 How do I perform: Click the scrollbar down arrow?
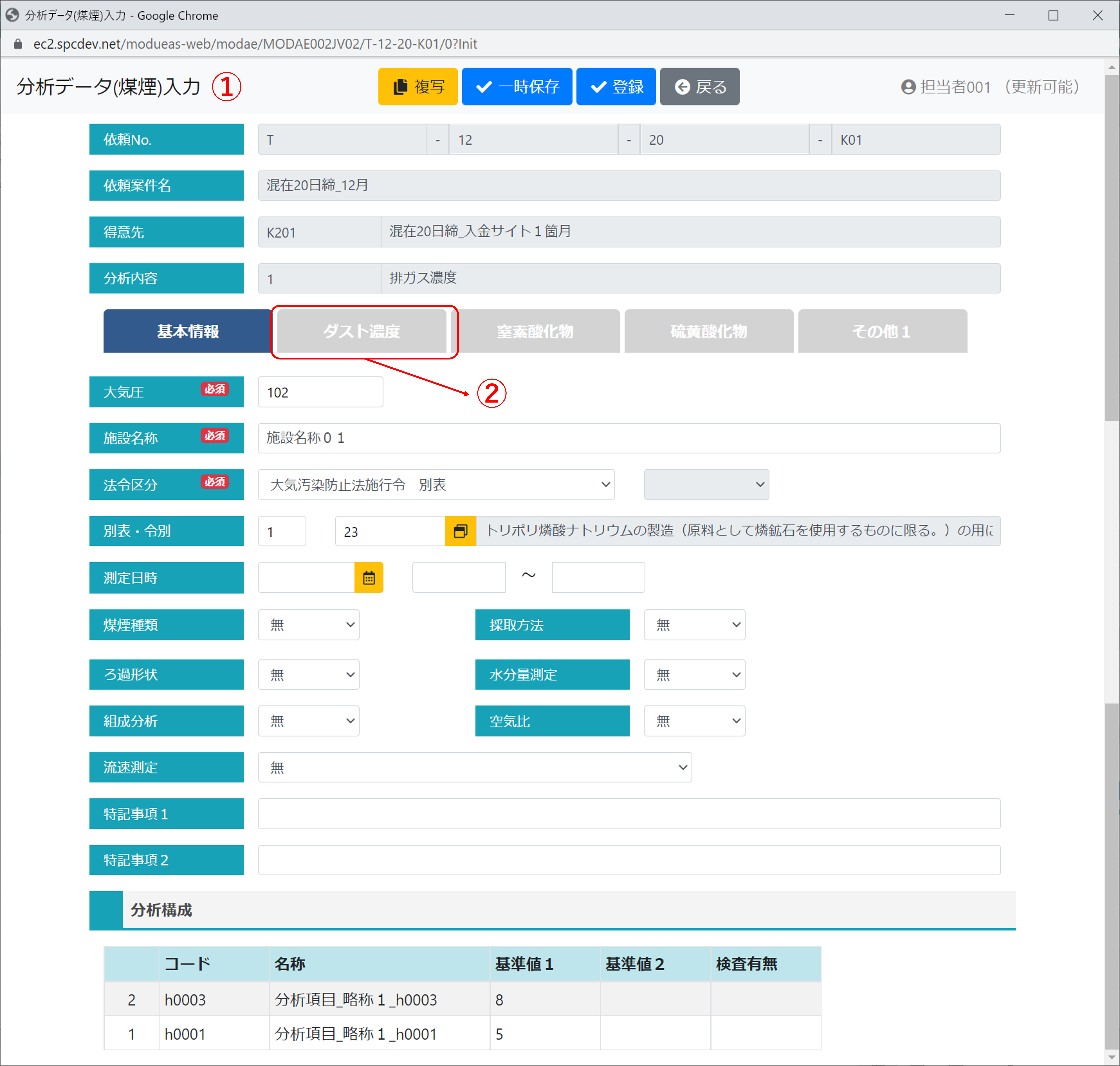(x=1111, y=1057)
